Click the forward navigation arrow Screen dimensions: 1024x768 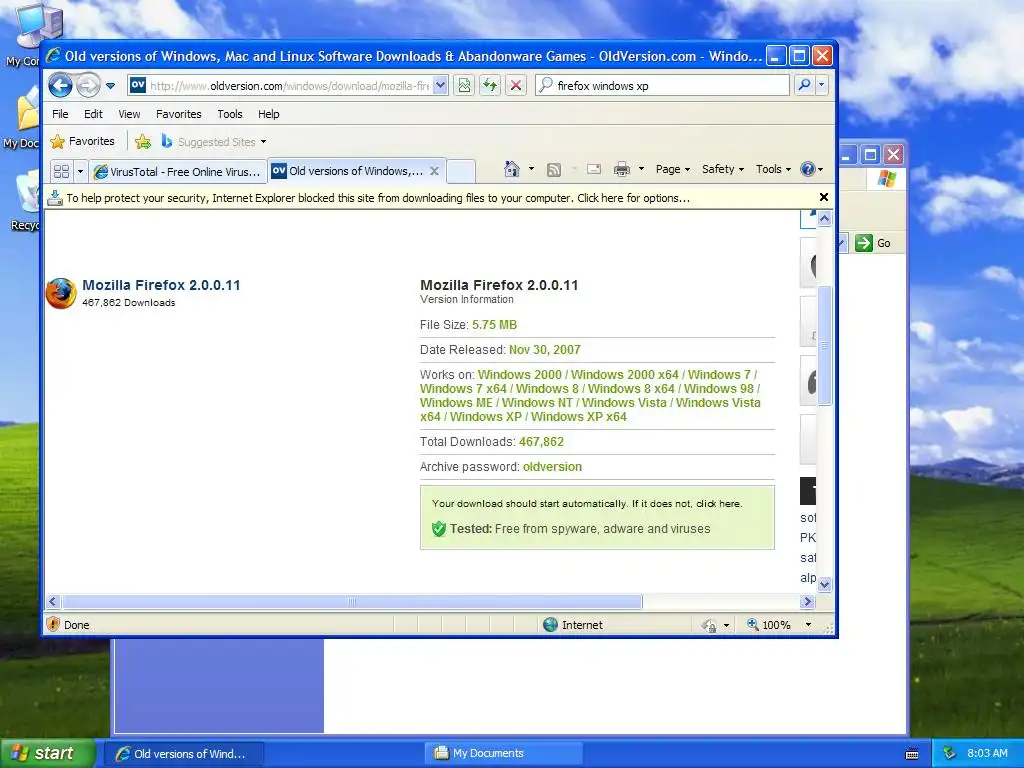88,86
